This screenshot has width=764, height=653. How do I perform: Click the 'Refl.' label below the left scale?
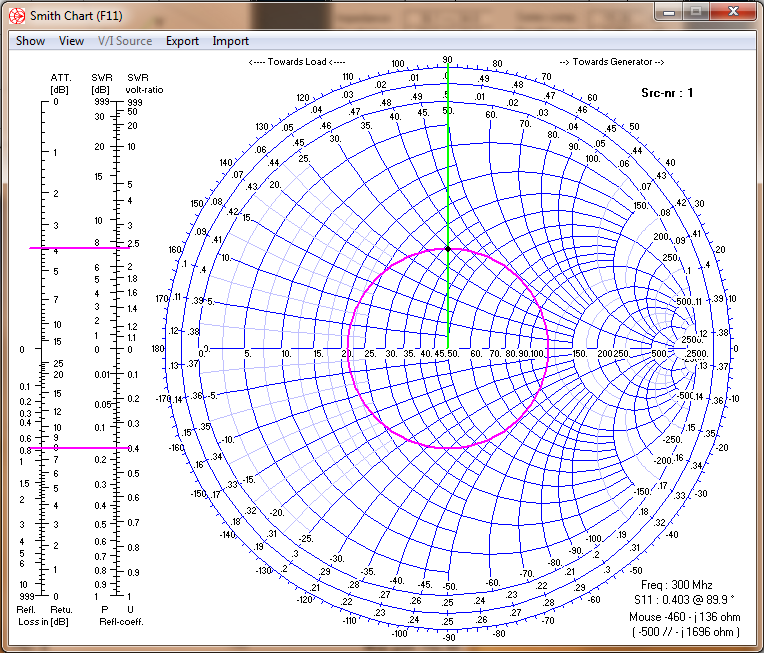pos(26,610)
